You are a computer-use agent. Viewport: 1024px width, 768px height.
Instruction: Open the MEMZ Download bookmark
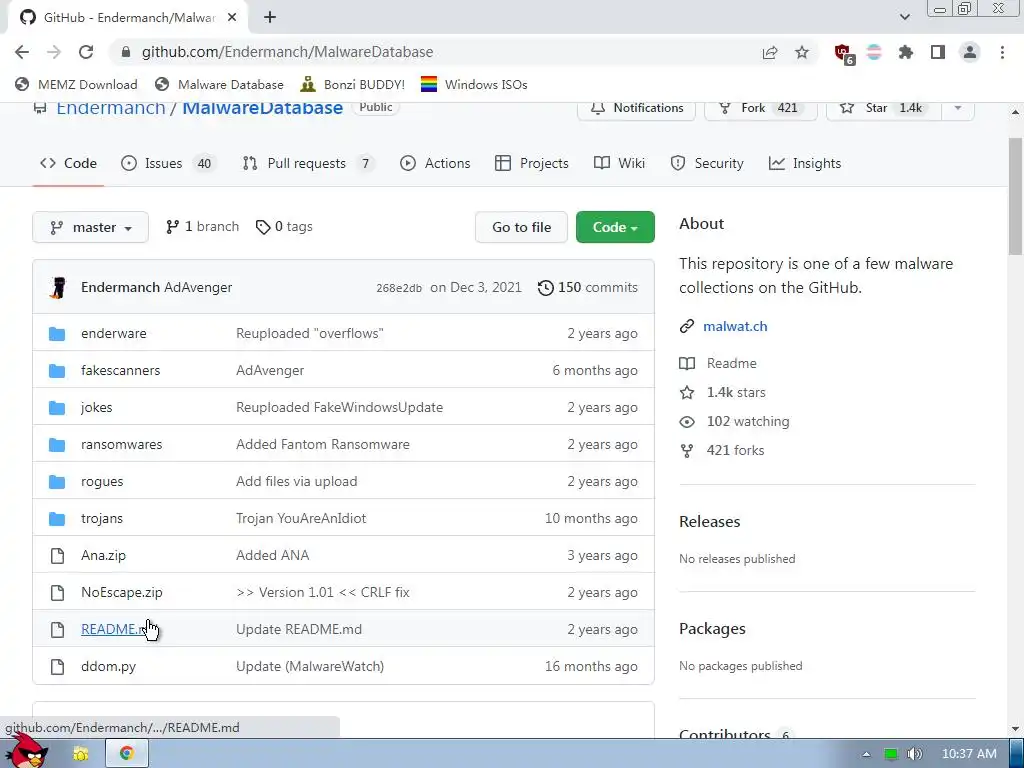point(76,84)
